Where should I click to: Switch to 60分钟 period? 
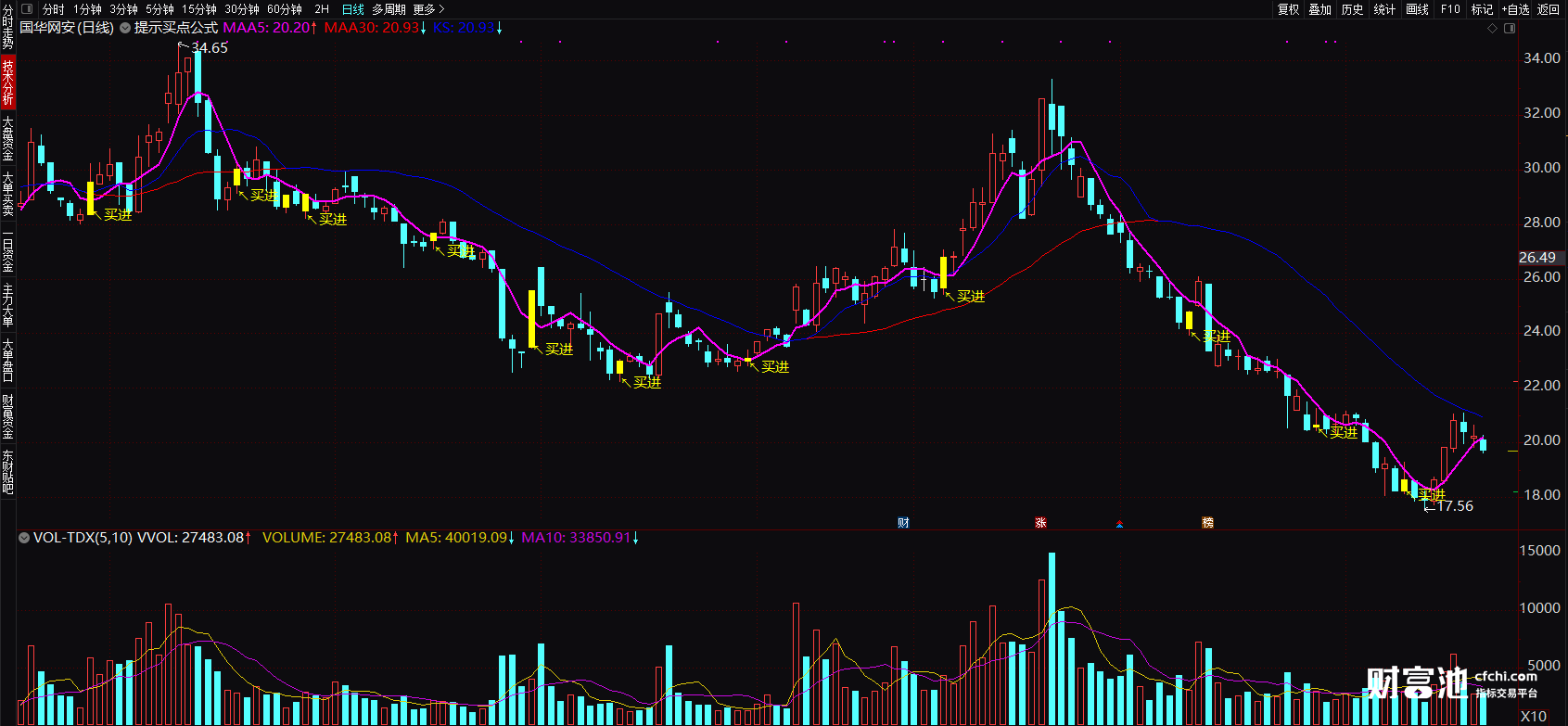[x=284, y=9]
